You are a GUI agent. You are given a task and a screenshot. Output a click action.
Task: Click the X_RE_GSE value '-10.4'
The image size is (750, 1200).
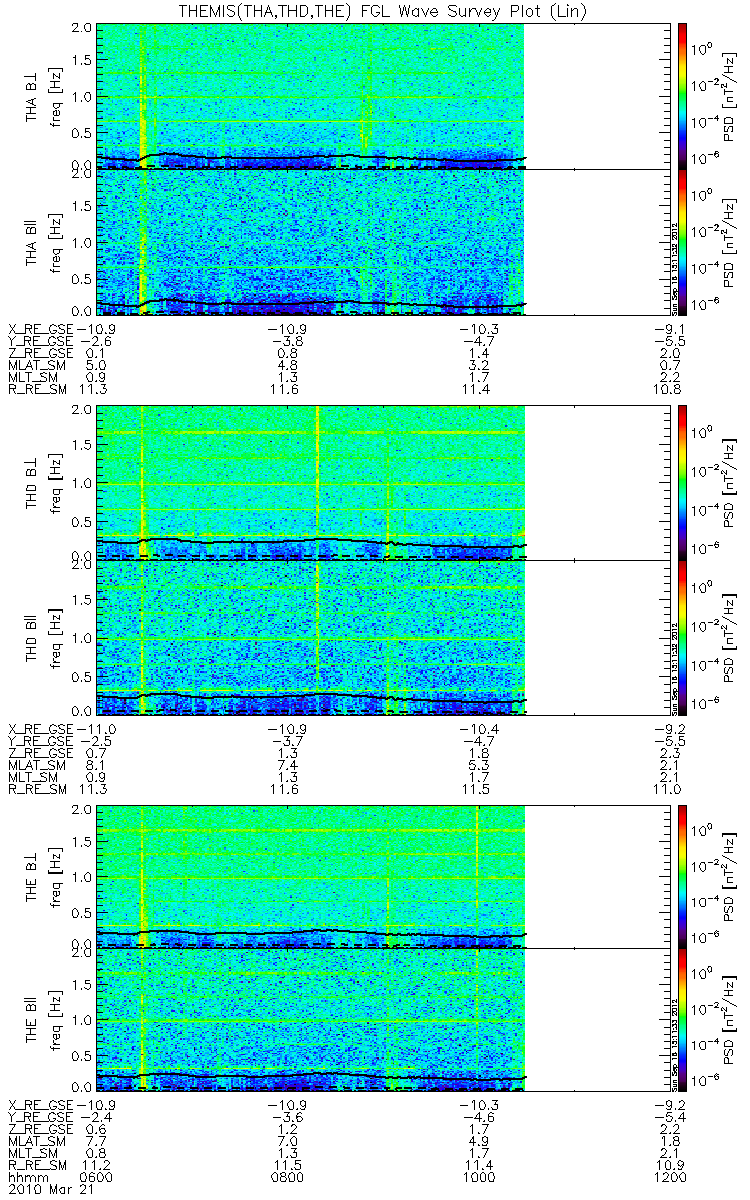(480, 729)
